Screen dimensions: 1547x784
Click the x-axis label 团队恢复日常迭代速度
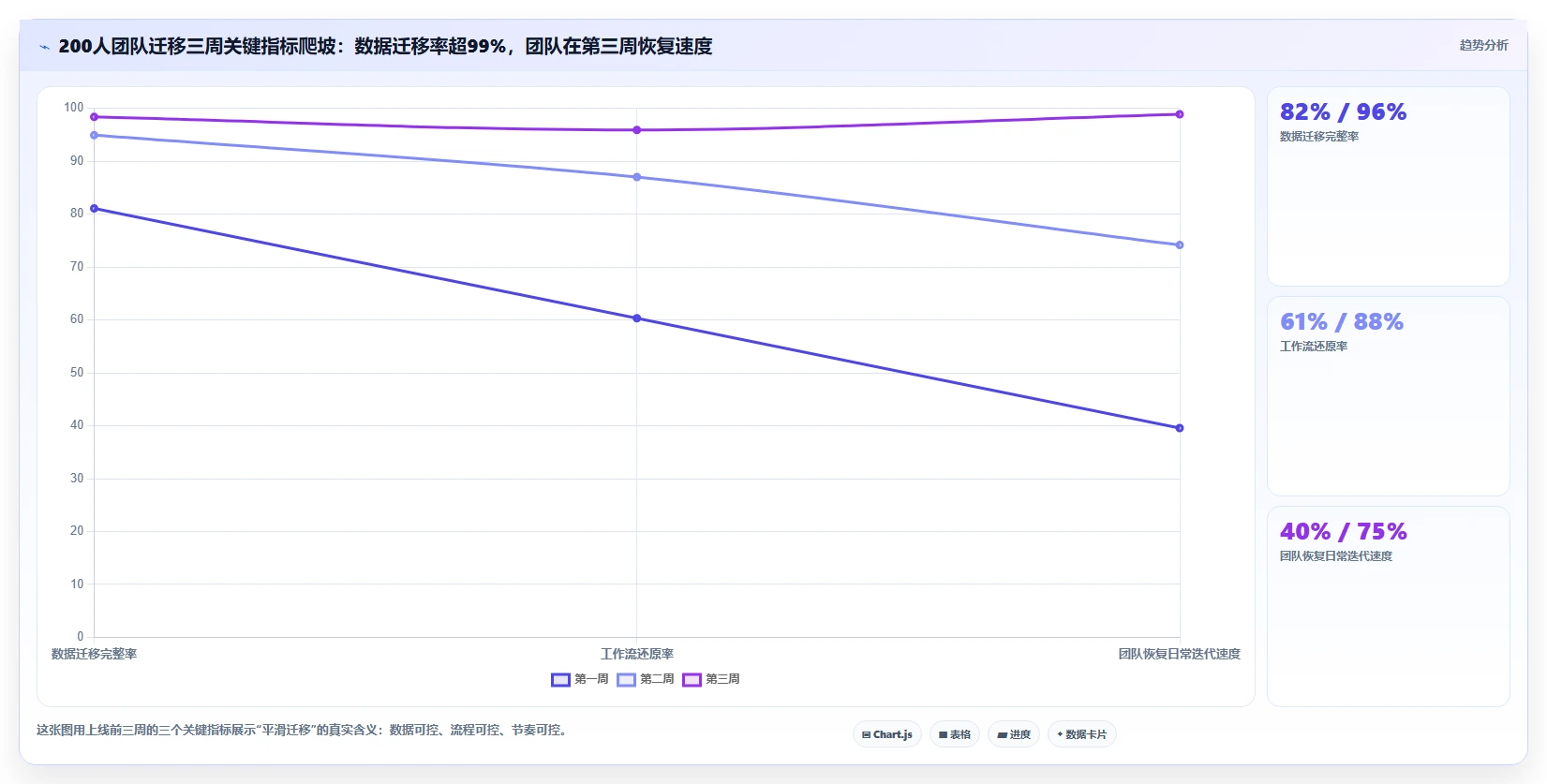[x=1180, y=654]
